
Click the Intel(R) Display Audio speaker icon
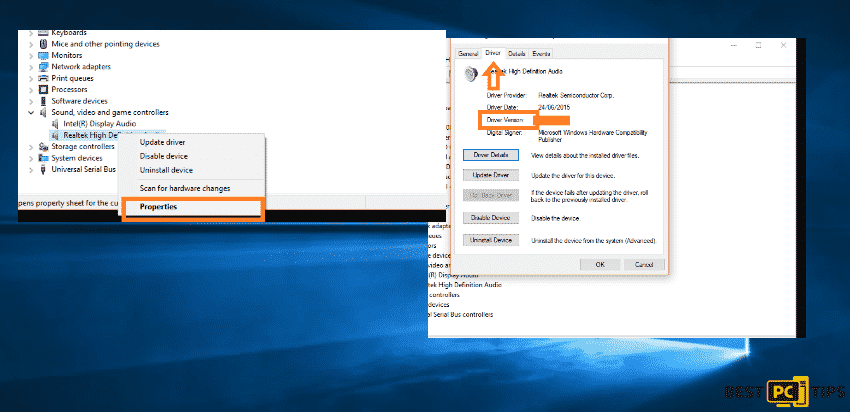[x=55, y=124]
